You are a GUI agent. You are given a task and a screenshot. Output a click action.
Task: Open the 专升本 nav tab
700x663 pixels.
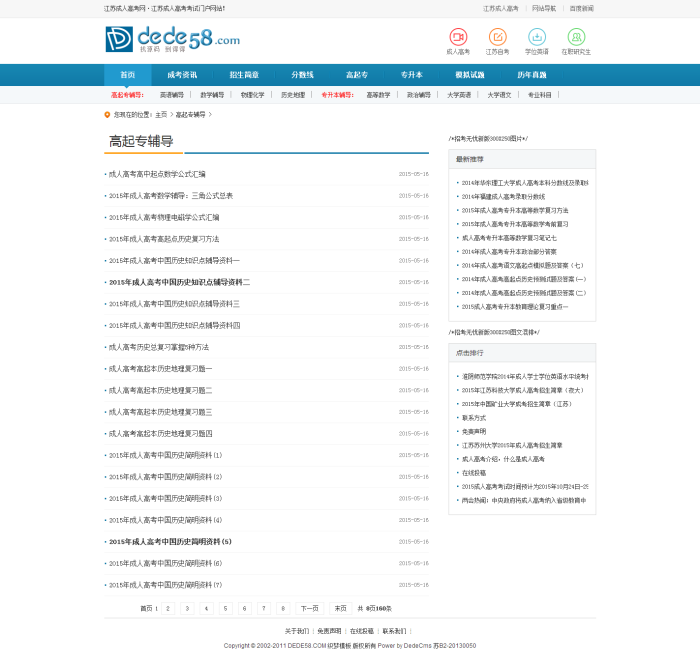coord(412,75)
